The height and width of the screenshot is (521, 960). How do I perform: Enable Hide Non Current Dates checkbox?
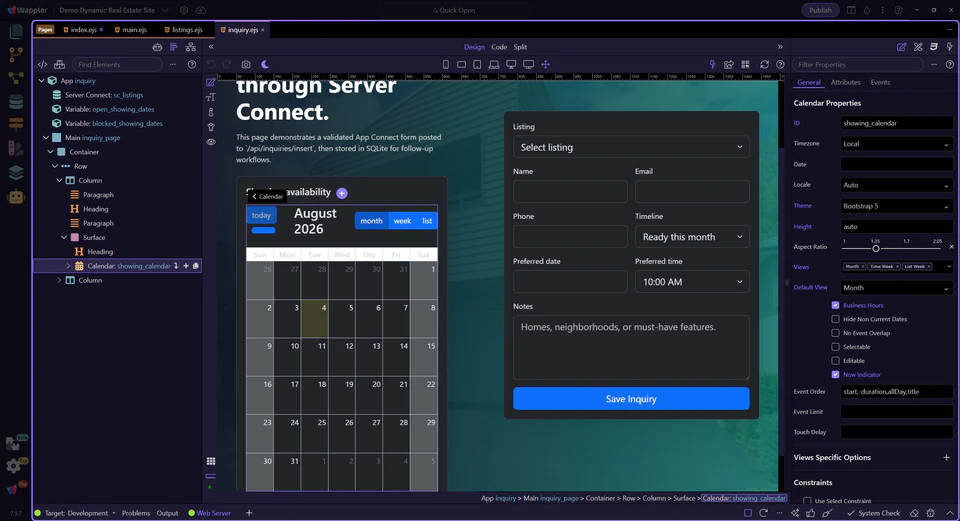tap(835, 319)
